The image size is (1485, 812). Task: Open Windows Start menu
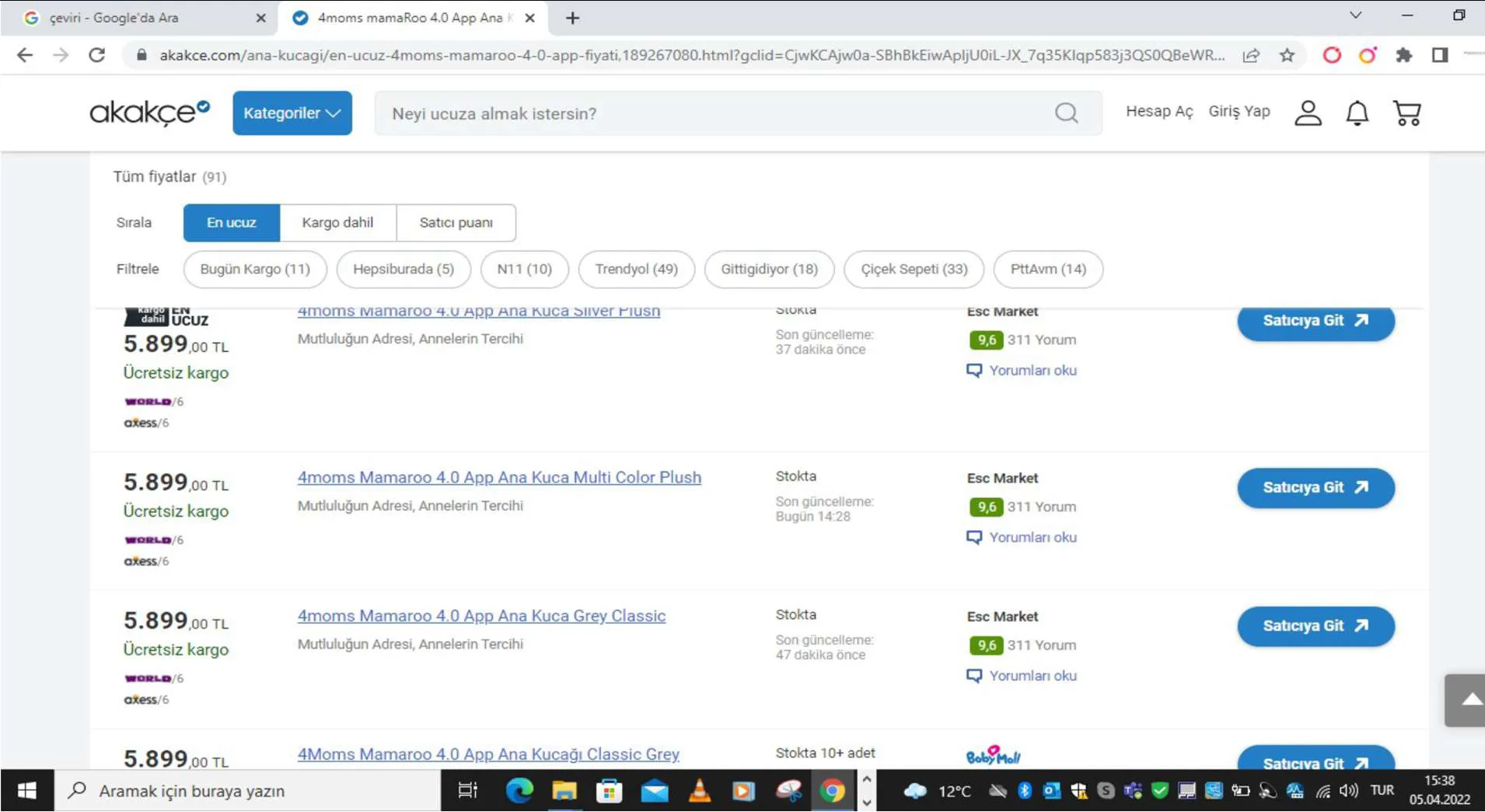pos(26,791)
